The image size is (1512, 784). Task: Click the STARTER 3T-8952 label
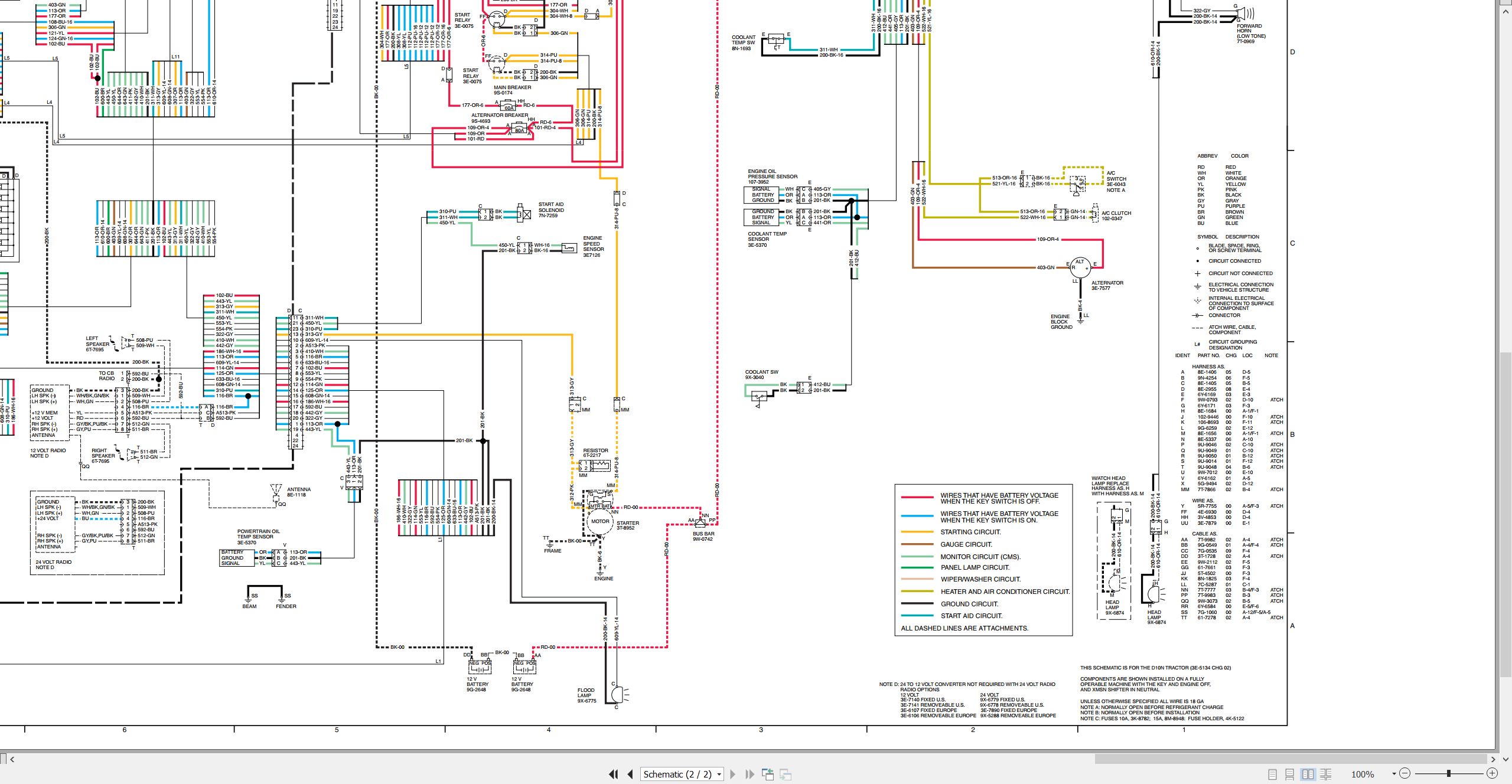[x=628, y=525]
